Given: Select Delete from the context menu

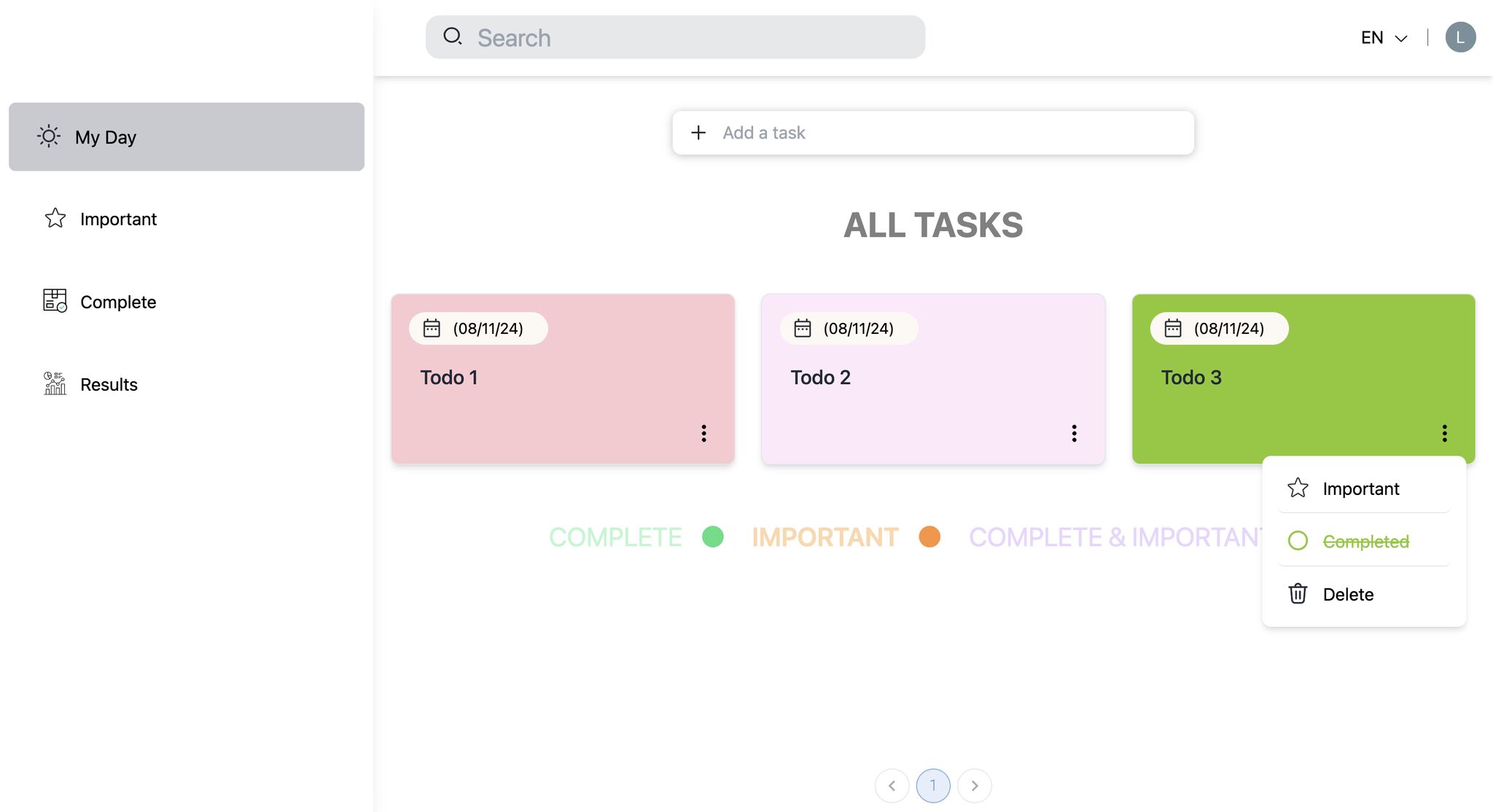Looking at the screenshot, I should click(x=1349, y=592).
